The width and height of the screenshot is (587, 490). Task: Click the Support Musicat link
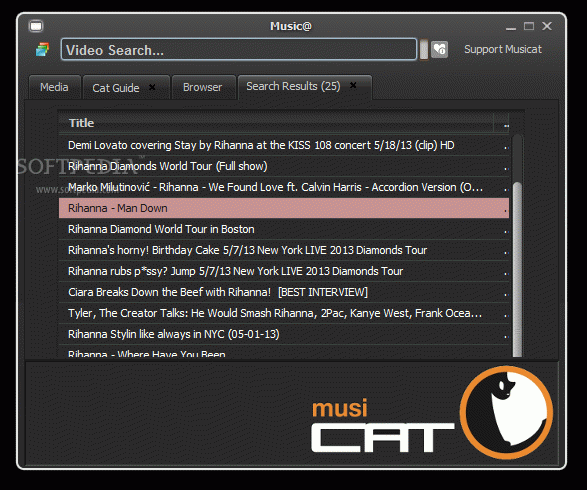503,49
